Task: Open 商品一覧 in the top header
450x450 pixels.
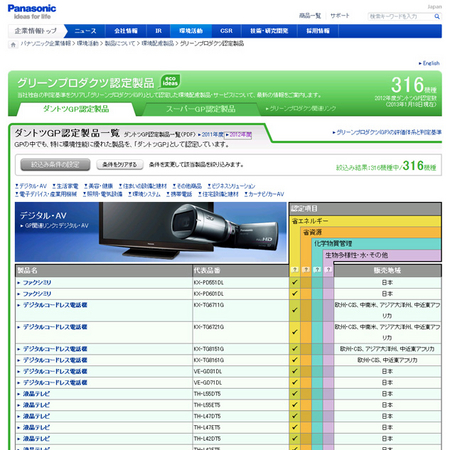Action: (310, 16)
